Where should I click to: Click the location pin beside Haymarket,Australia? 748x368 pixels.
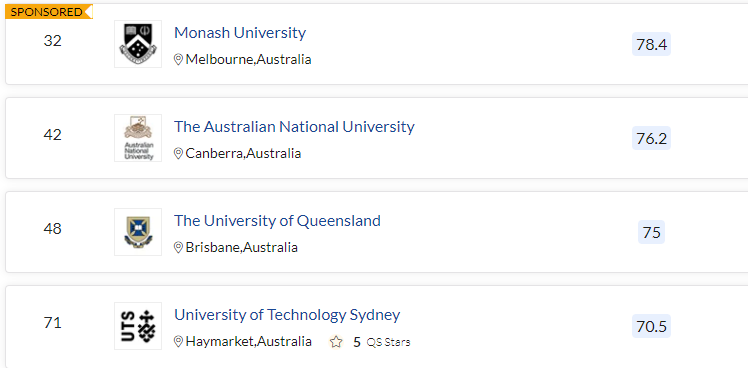178,342
